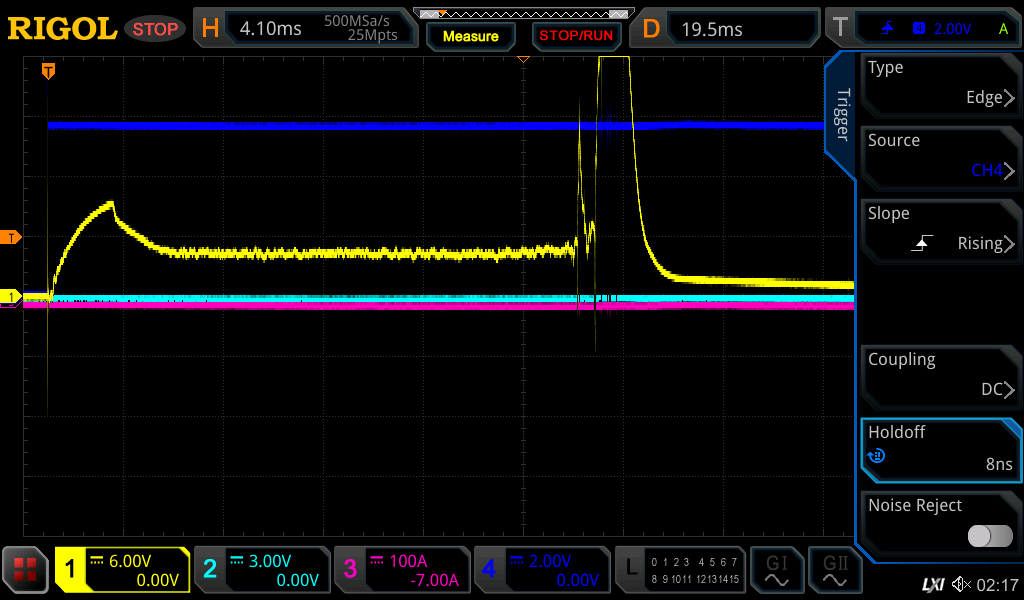The width and height of the screenshot is (1024, 600).
Task: Open the GII signal generator icon
Action: point(834,570)
